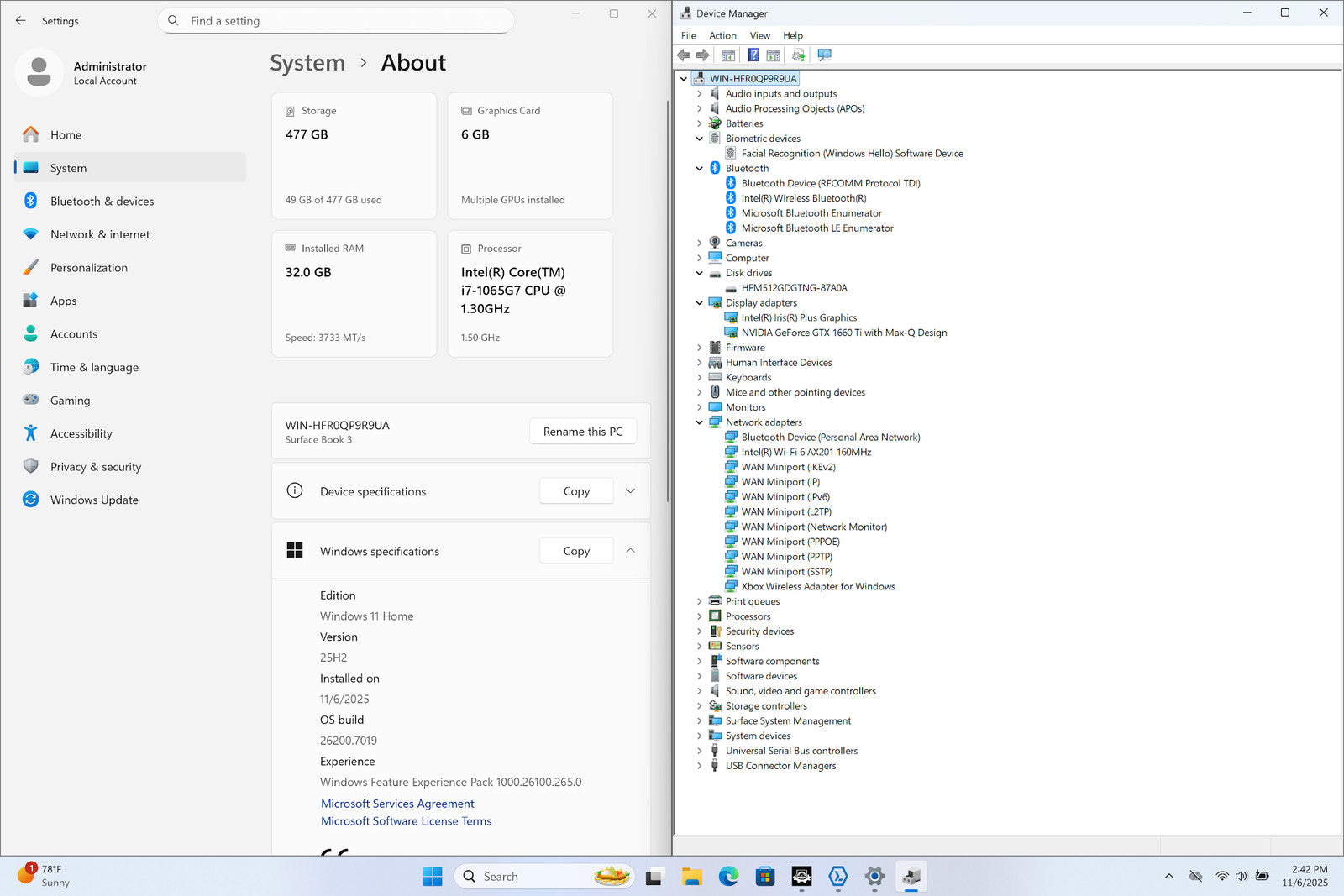Collapse the Bluetooth device category
The height and width of the screenshot is (896, 1344).
(699, 169)
